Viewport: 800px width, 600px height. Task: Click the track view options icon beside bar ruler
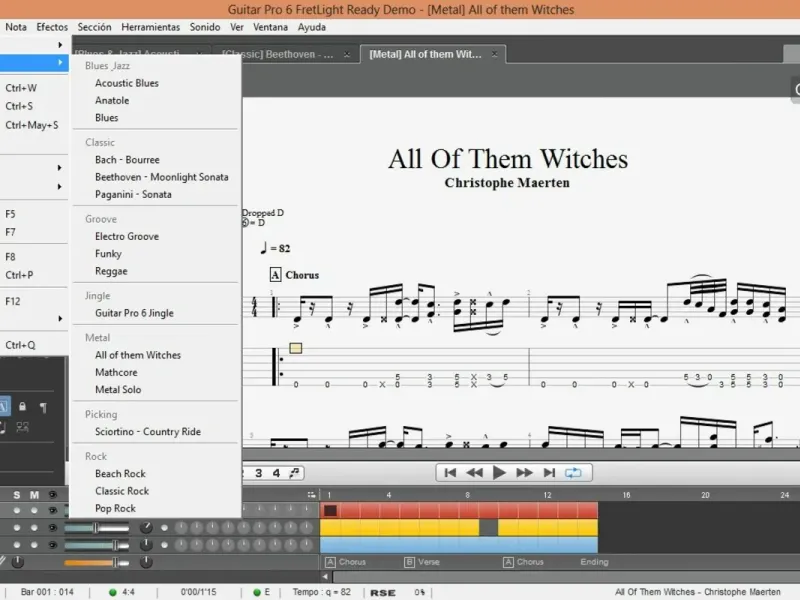click(311, 495)
